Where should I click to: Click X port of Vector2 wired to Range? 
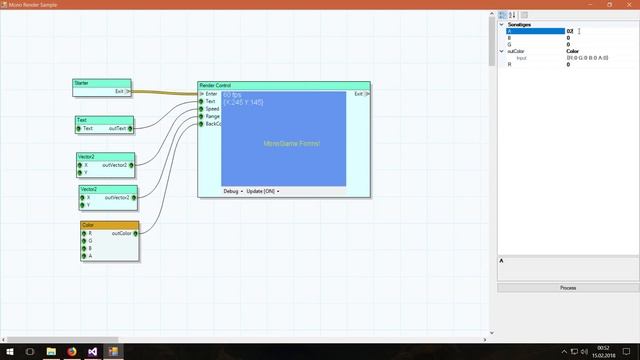tap(82, 198)
